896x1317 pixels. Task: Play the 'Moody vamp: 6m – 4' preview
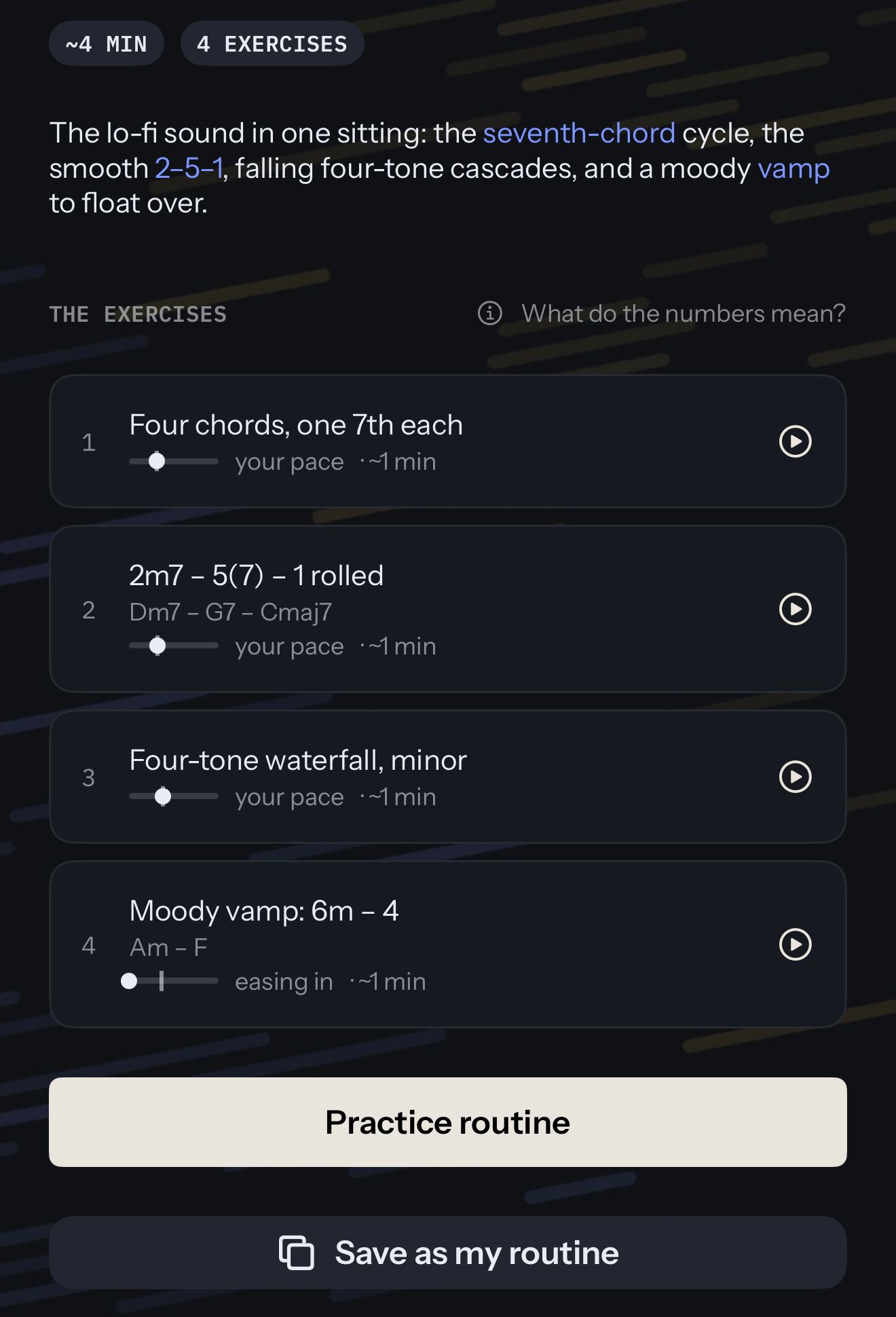click(x=796, y=944)
